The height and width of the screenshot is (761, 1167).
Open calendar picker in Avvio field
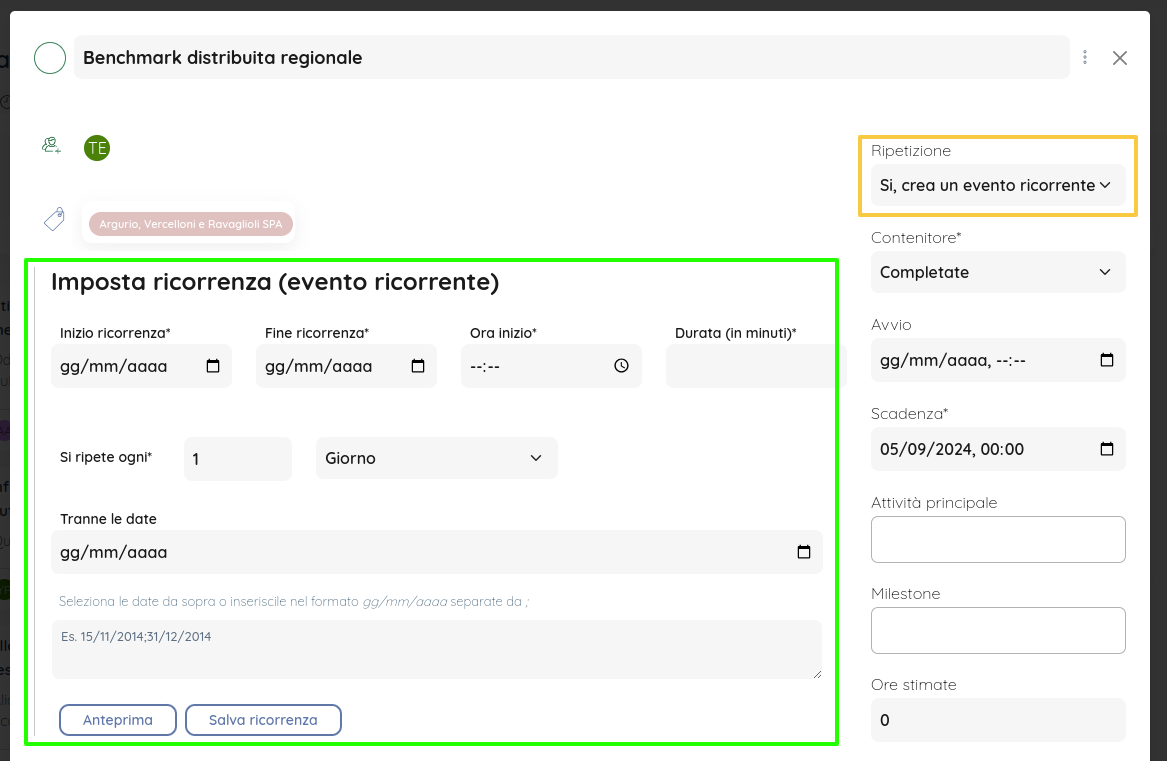tap(1106, 360)
